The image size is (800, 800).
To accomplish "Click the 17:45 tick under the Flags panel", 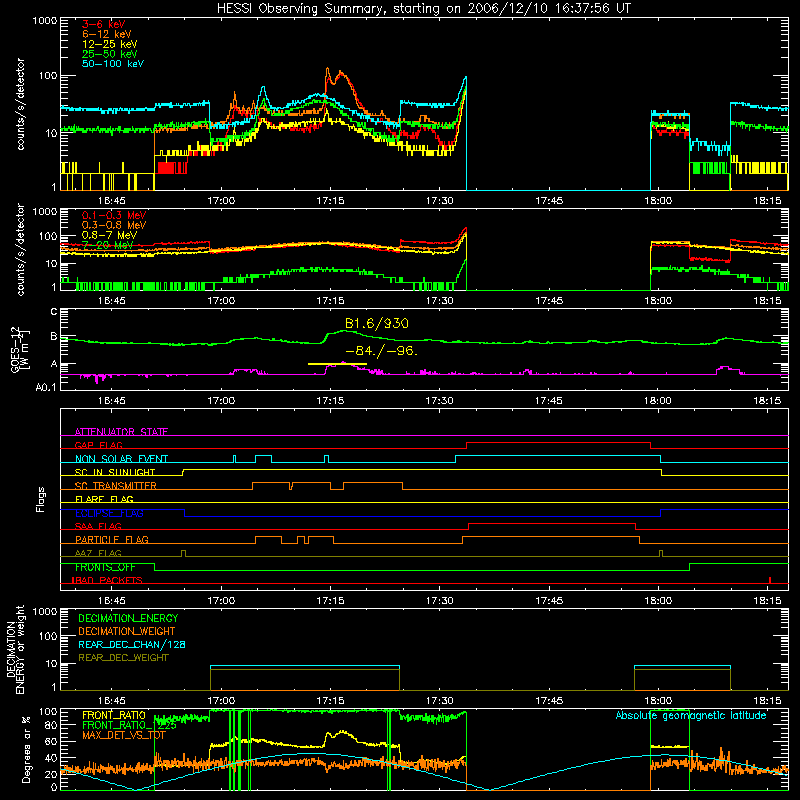I will 548,601.
